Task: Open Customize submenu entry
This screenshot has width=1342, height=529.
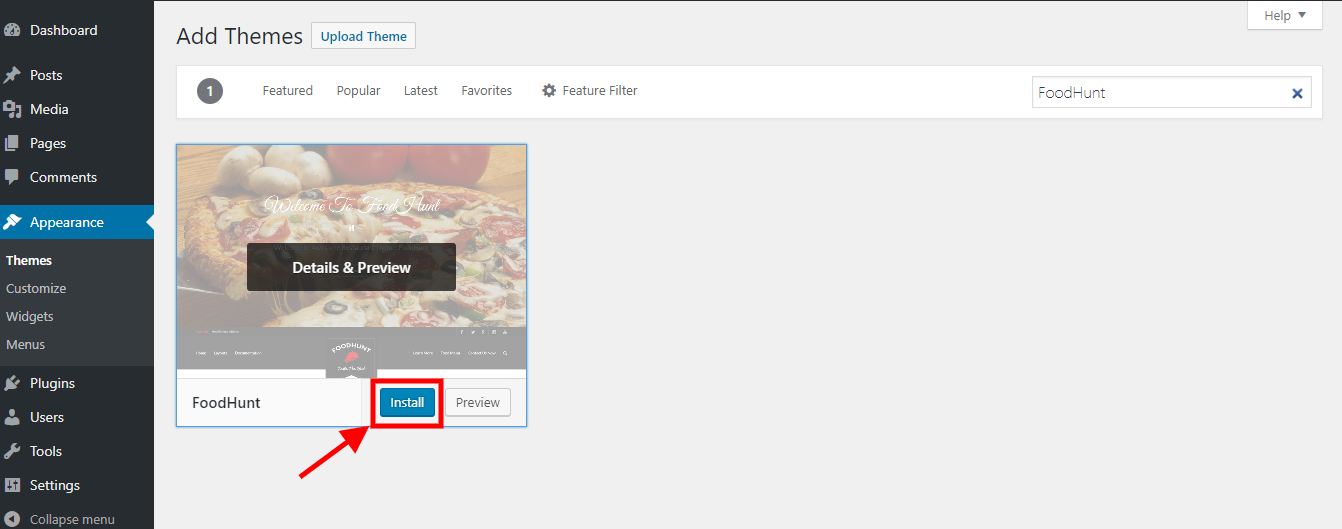Action: point(36,288)
